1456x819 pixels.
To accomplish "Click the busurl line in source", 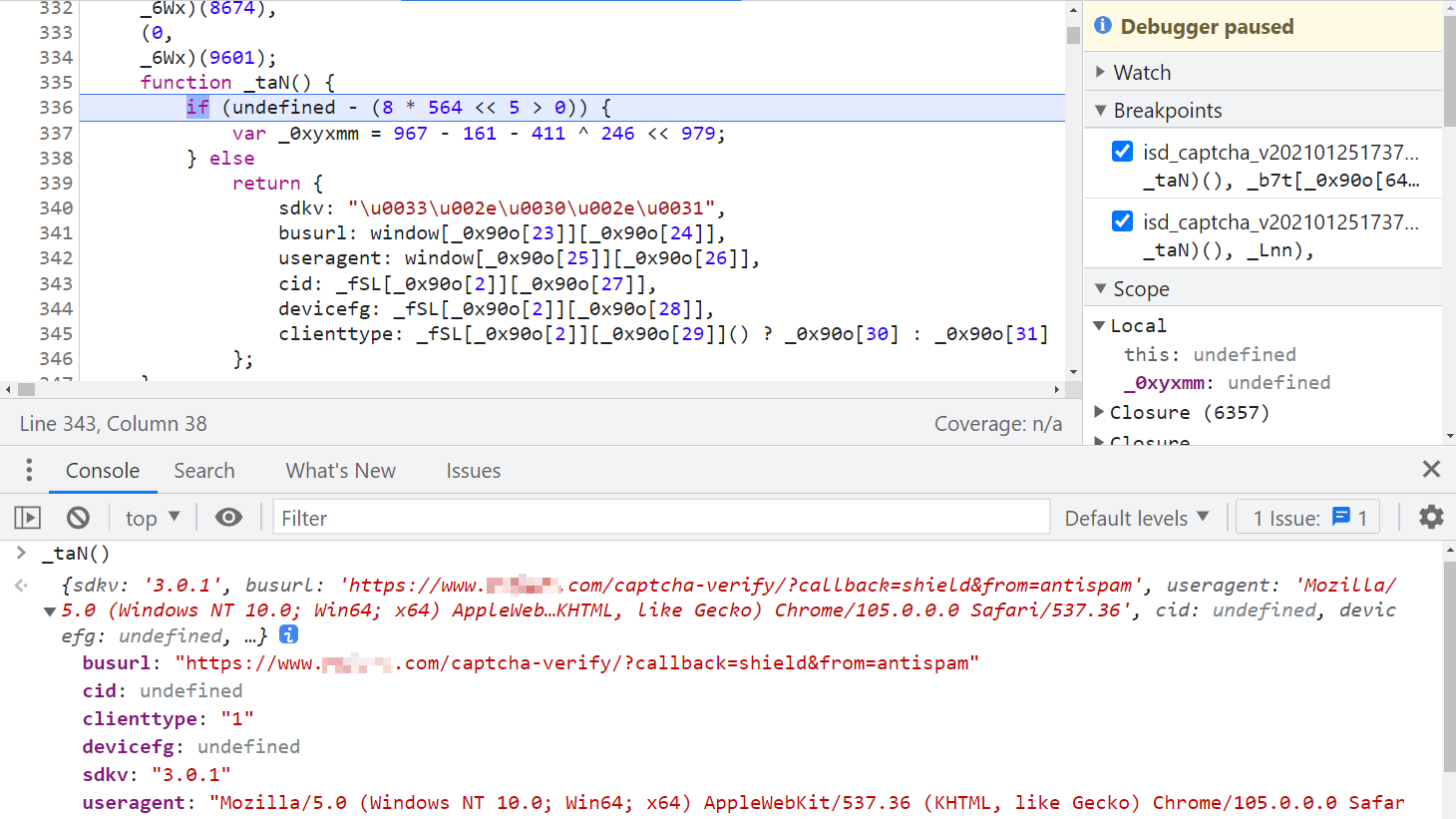I will pyautogui.click(x=502, y=232).
